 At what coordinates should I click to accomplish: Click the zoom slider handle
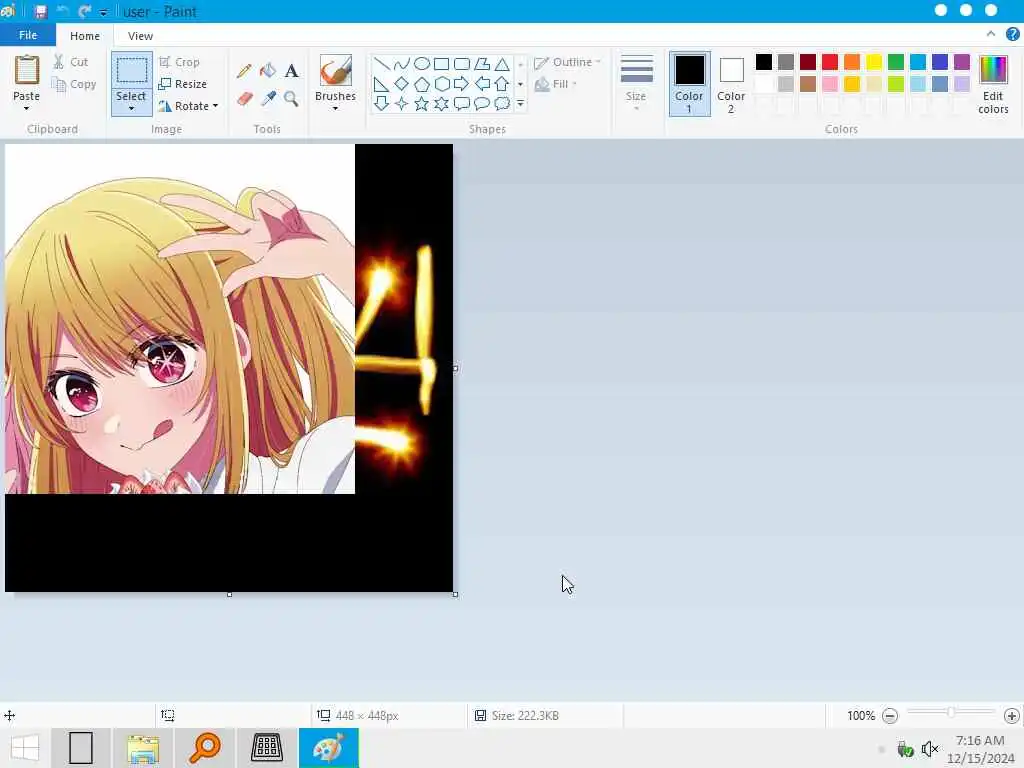[951, 712]
